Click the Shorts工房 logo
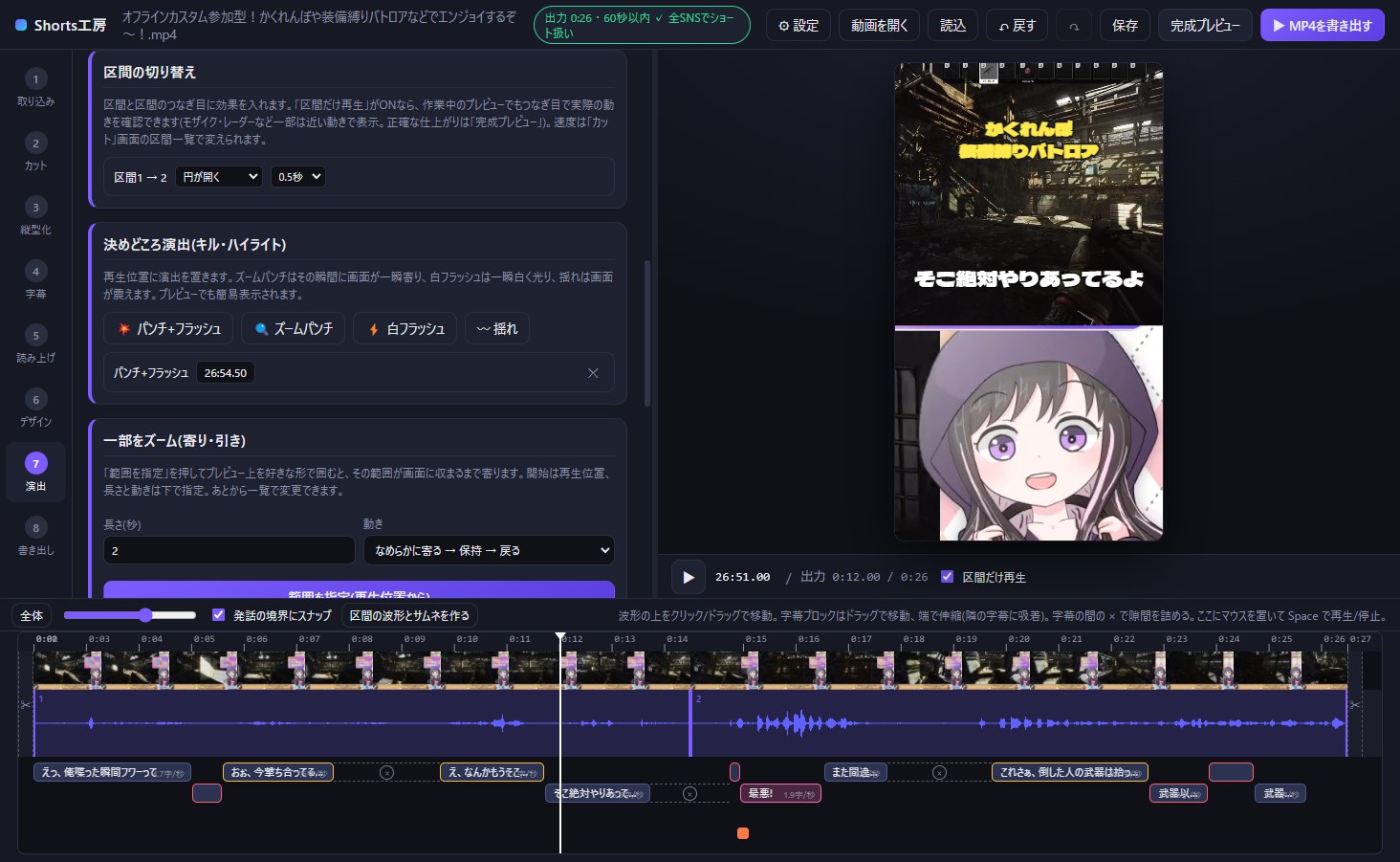The image size is (1400, 862). [x=60, y=26]
